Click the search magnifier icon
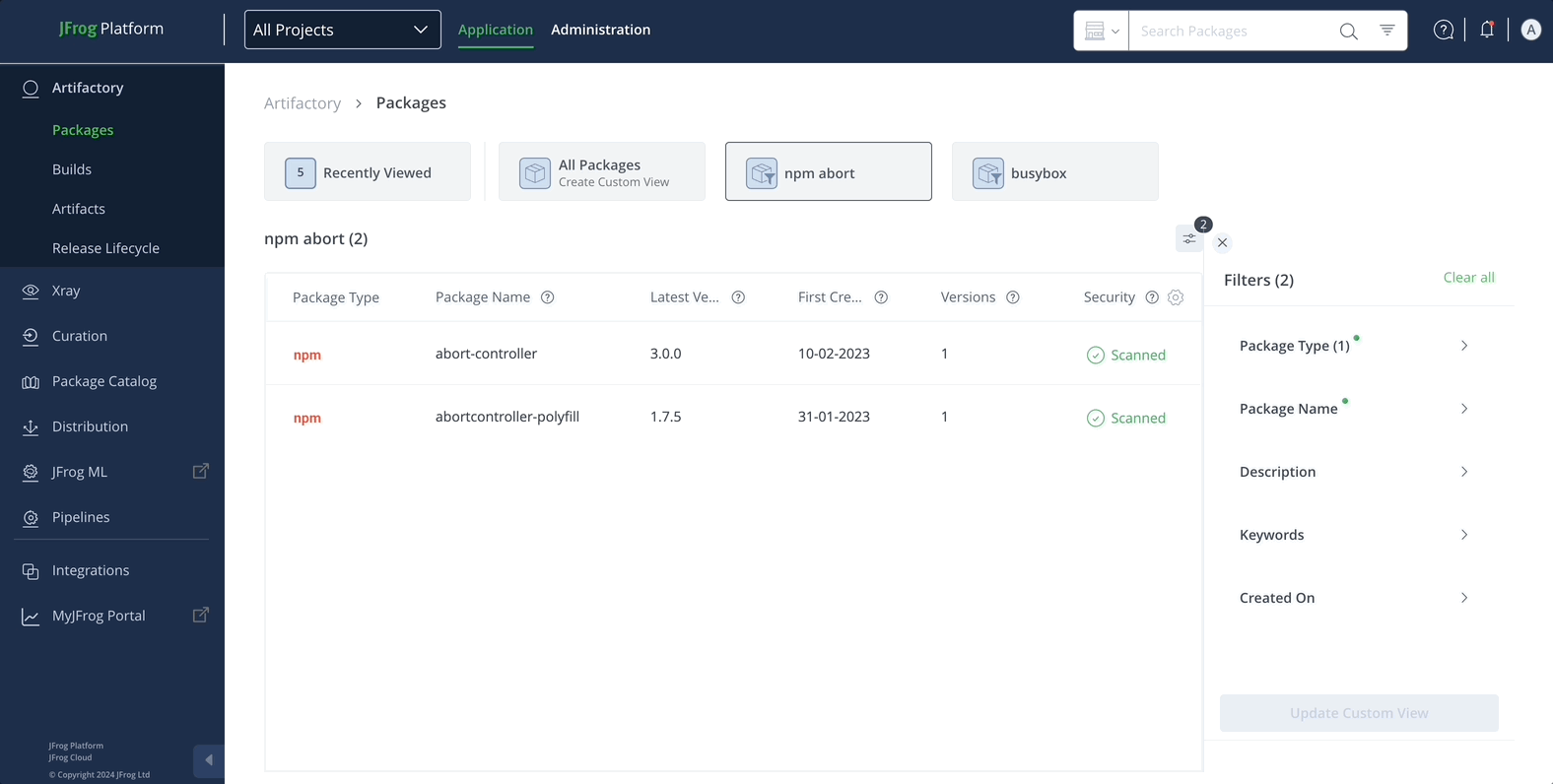Image resolution: width=1553 pixels, height=784 pixels. (1348, 32)
